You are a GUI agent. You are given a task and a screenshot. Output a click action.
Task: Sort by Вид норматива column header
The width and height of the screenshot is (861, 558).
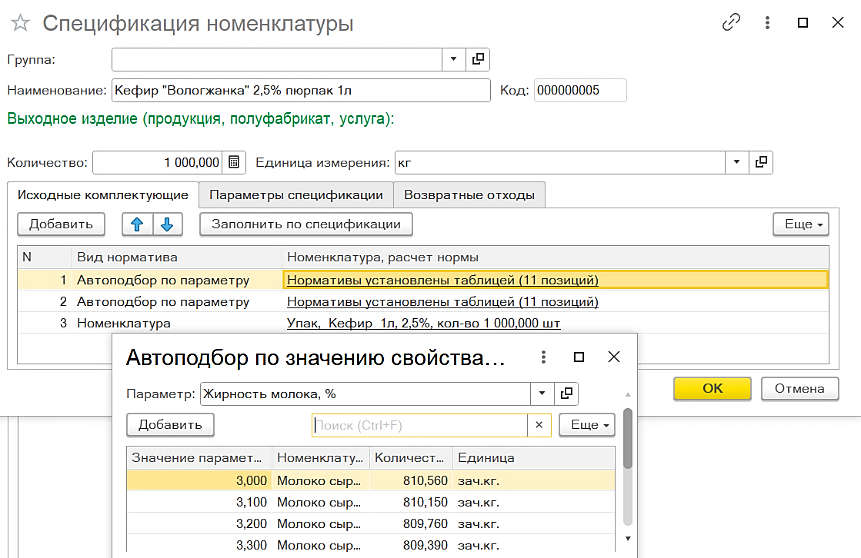tap(176, 257)
